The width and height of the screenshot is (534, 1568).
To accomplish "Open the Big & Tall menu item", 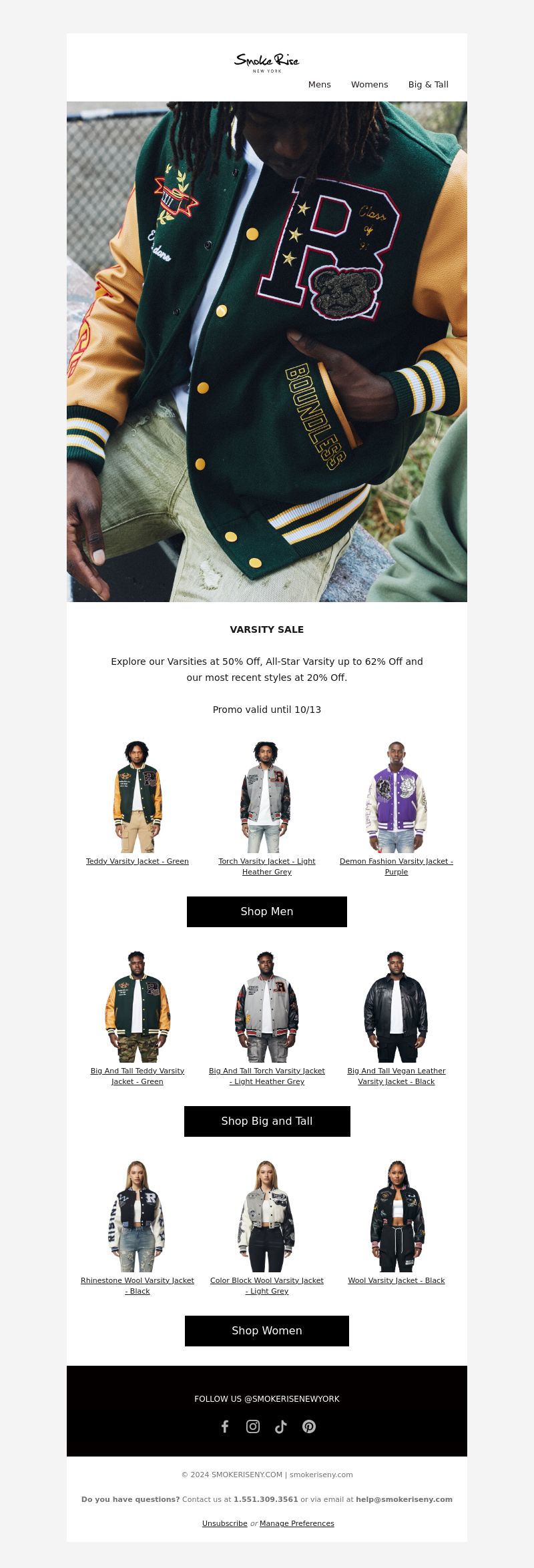I will point(429,84).
